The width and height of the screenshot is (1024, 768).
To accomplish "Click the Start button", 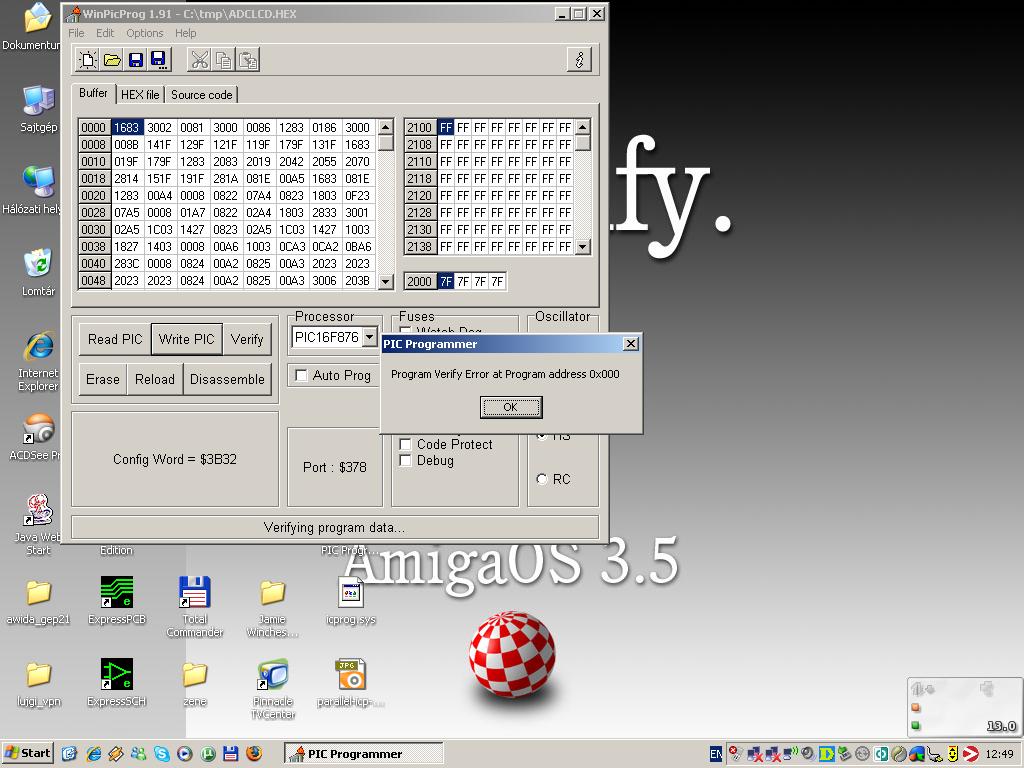I will [x=27, y=753].
